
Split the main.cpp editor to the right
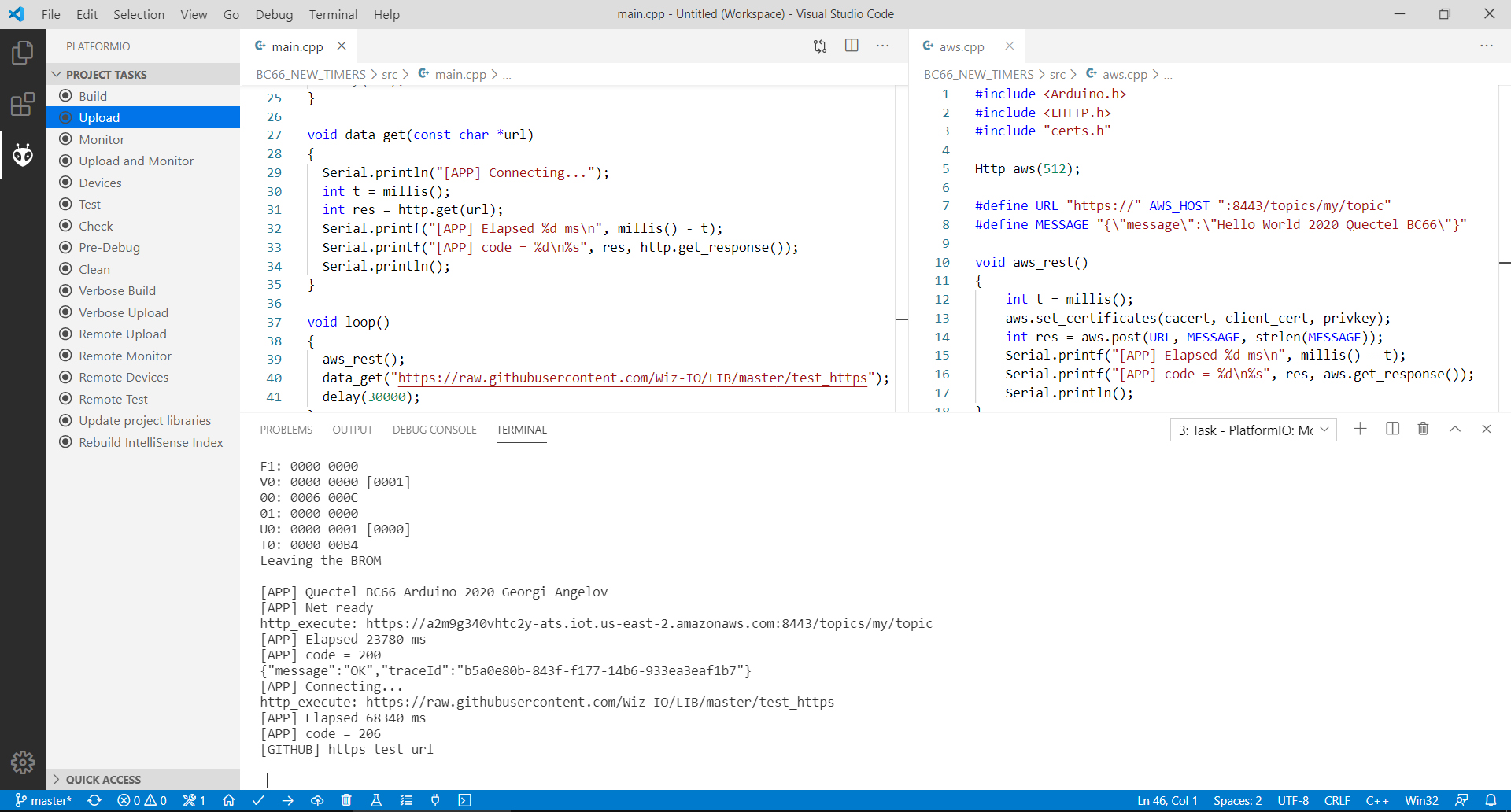click(852, 46)
